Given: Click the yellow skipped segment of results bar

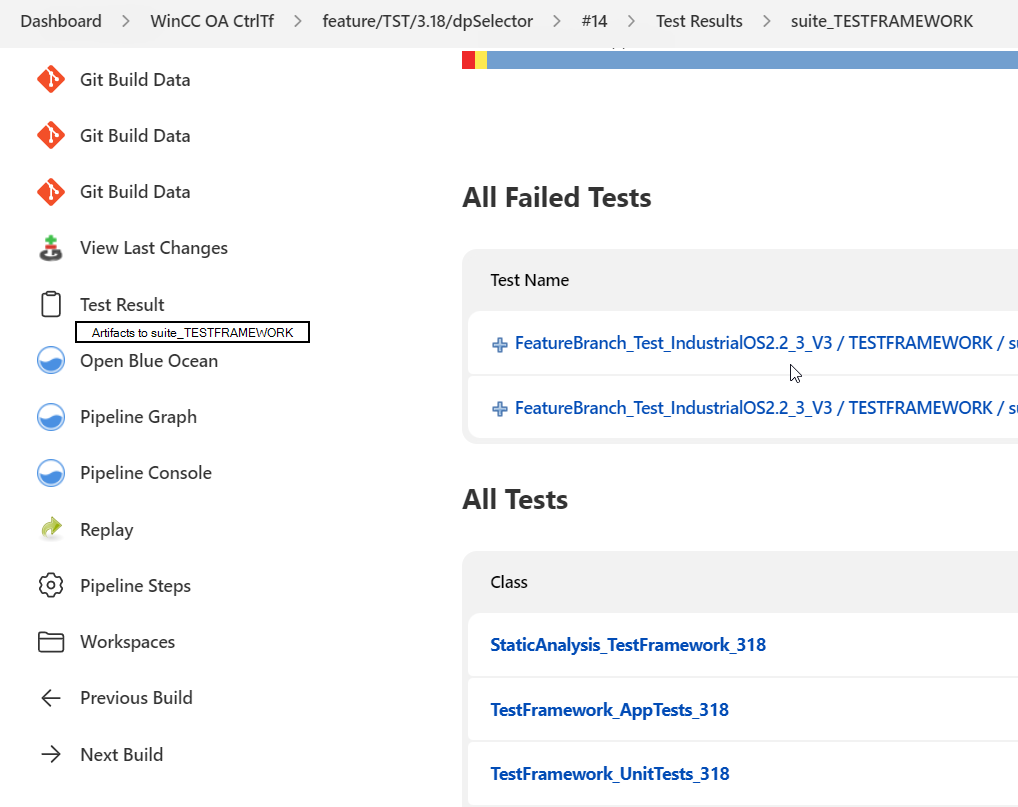Looking at the screenshot, I should [x=481, y=60].
